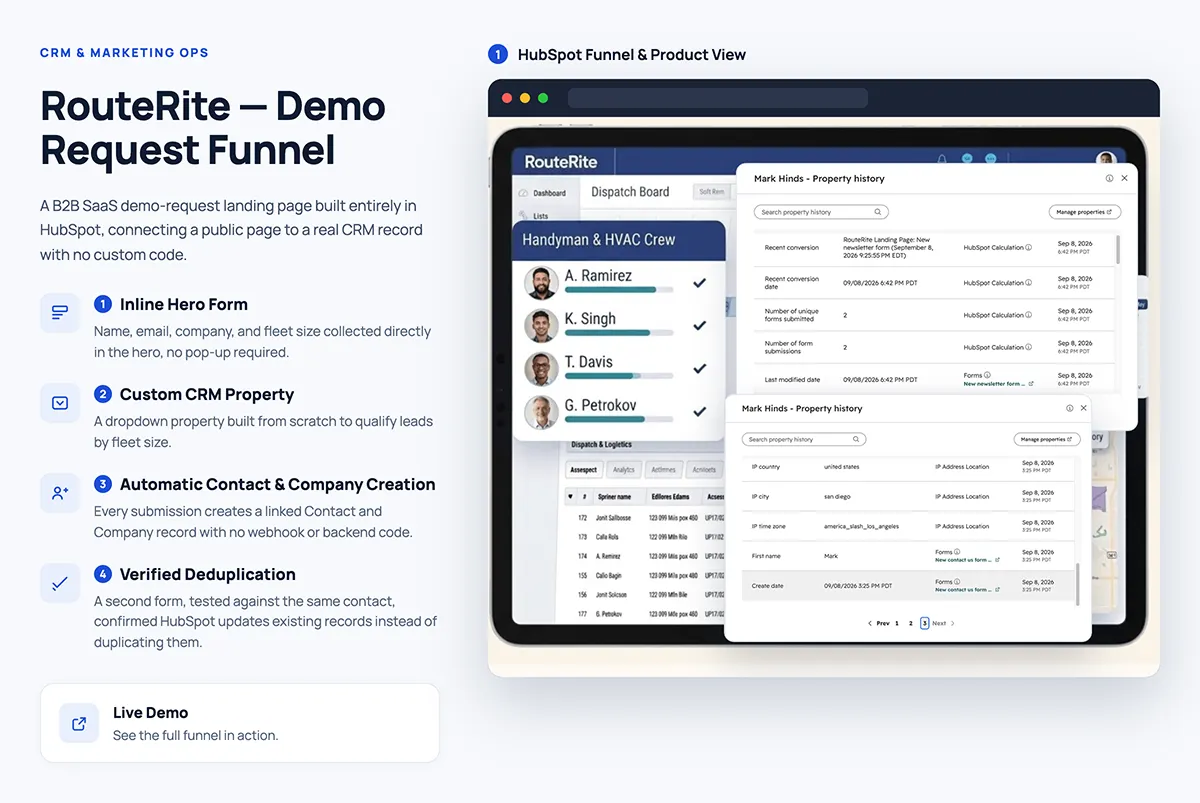Screen dimensions: 1200x803
Task: Toggle the checkmark for G. Petrokov
Action: (x=699, y=411)
